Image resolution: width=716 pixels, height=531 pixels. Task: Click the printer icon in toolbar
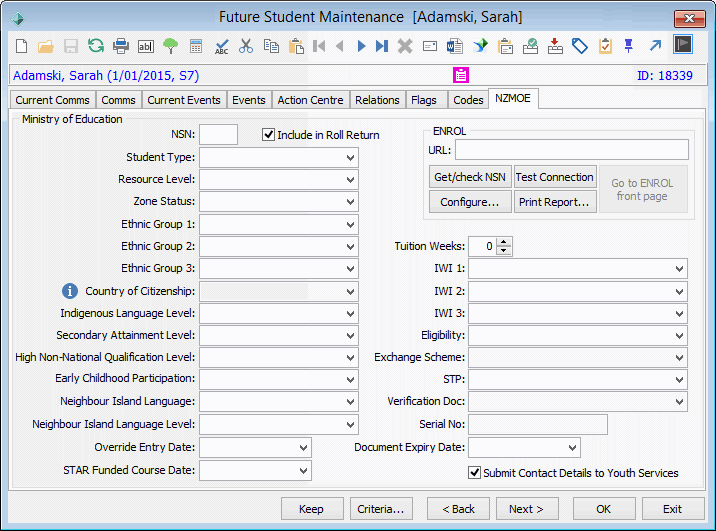[x=121, y=46]
